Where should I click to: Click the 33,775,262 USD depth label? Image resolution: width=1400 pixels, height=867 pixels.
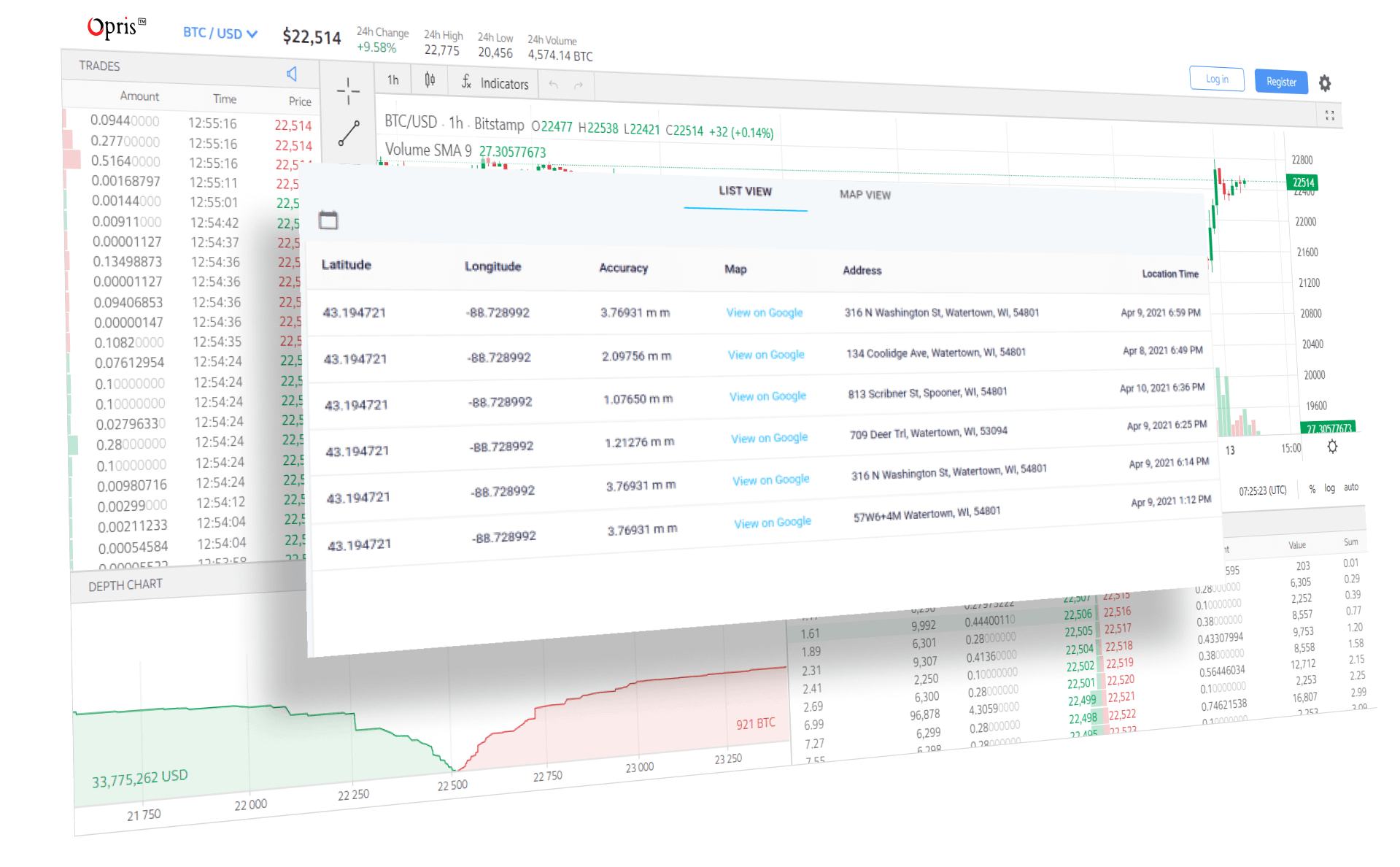139,778
